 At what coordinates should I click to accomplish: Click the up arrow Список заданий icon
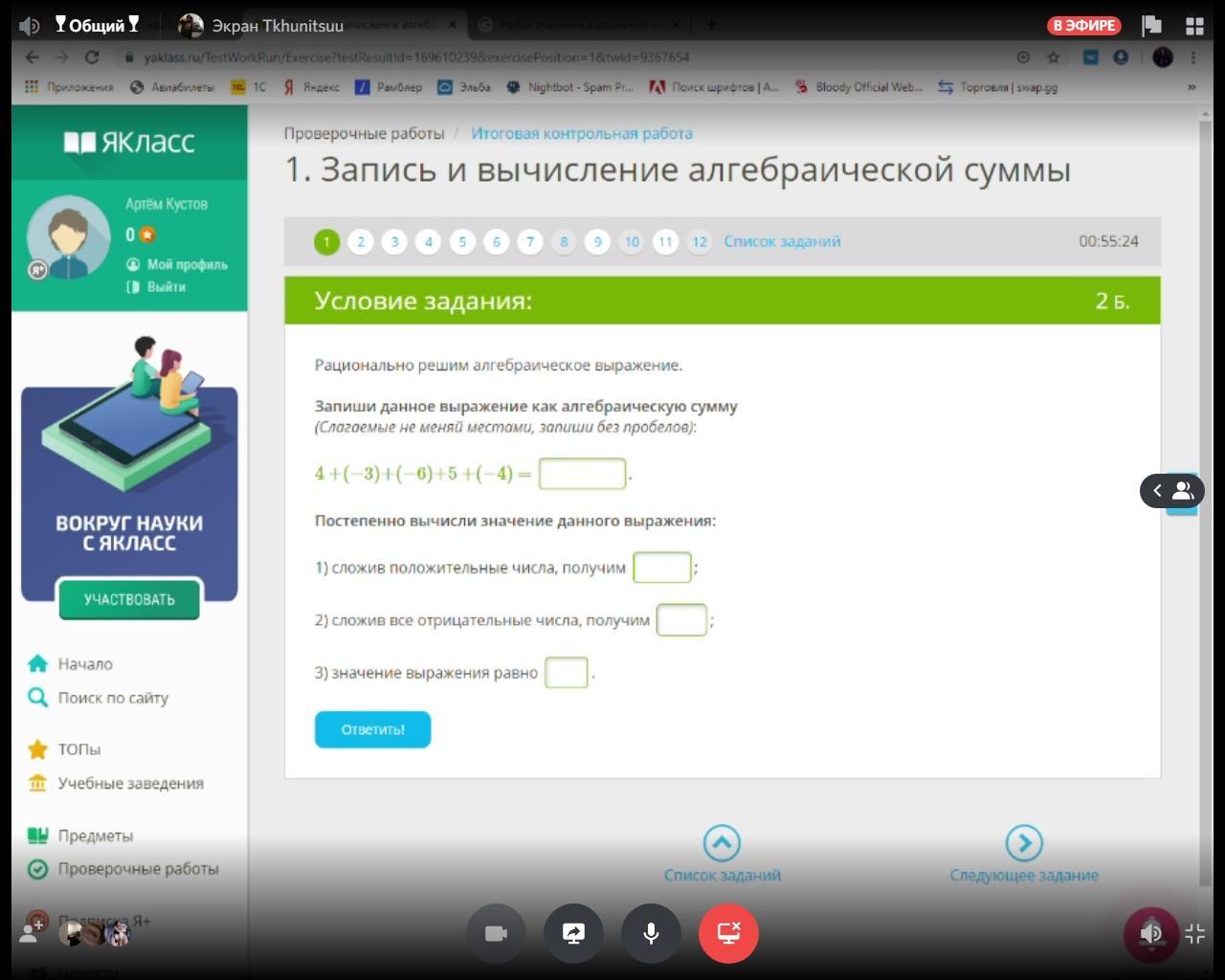[722, 843]
